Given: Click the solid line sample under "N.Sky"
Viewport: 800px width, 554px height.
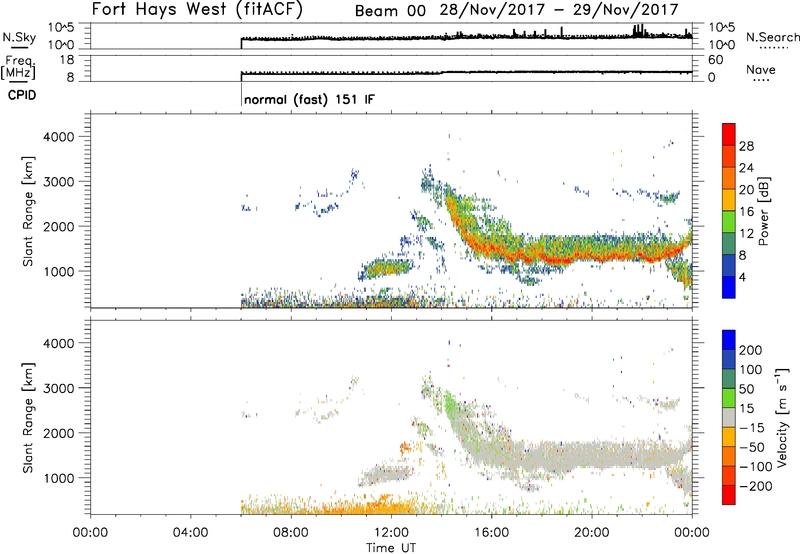Looking at the screenshot, I should tap(19, 48).
